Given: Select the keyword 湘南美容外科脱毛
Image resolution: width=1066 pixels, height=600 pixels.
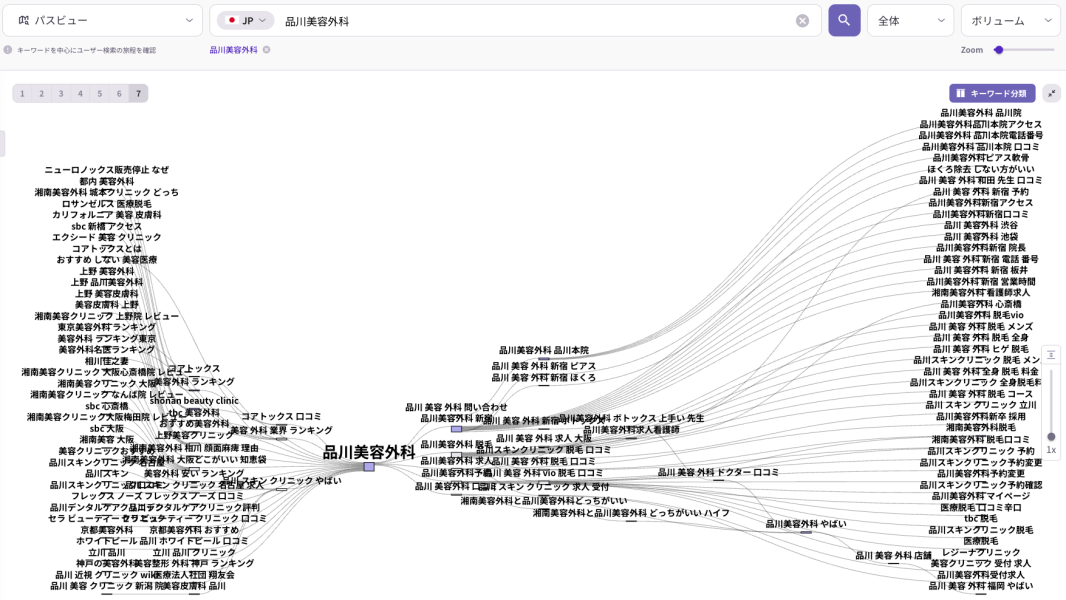Looking at the screenshot, I should (978, 426).
